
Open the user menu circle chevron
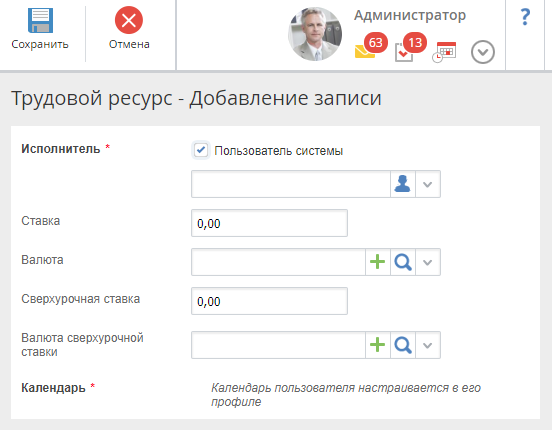pos(483,52)
